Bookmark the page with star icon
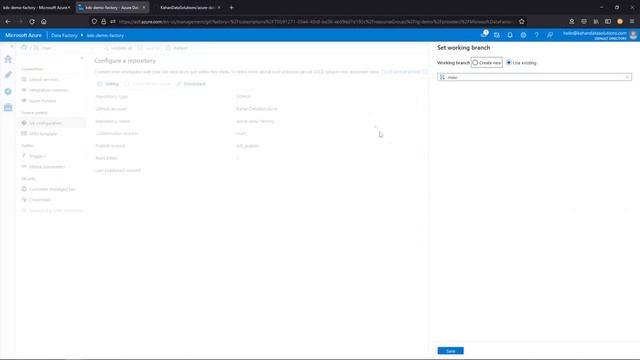The height and width of the screenshot is (360, 640). pyautogui.click(x=522, y=21)
